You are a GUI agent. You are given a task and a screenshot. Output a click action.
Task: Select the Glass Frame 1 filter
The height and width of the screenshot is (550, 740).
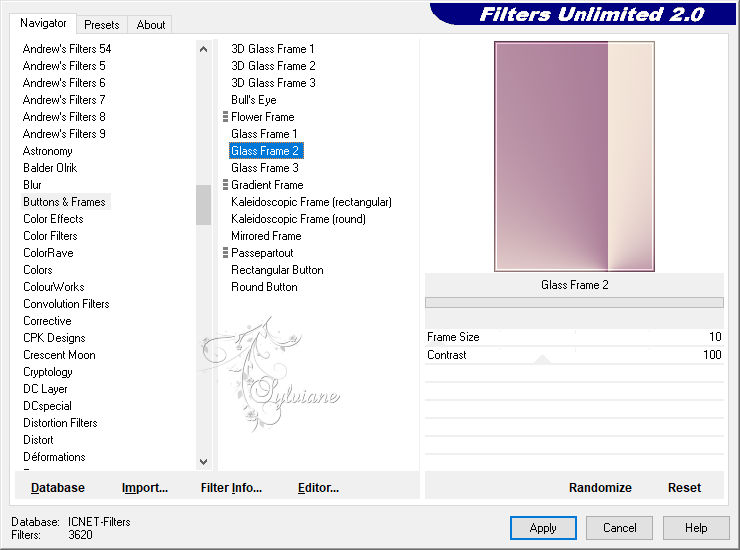point(264,134)
